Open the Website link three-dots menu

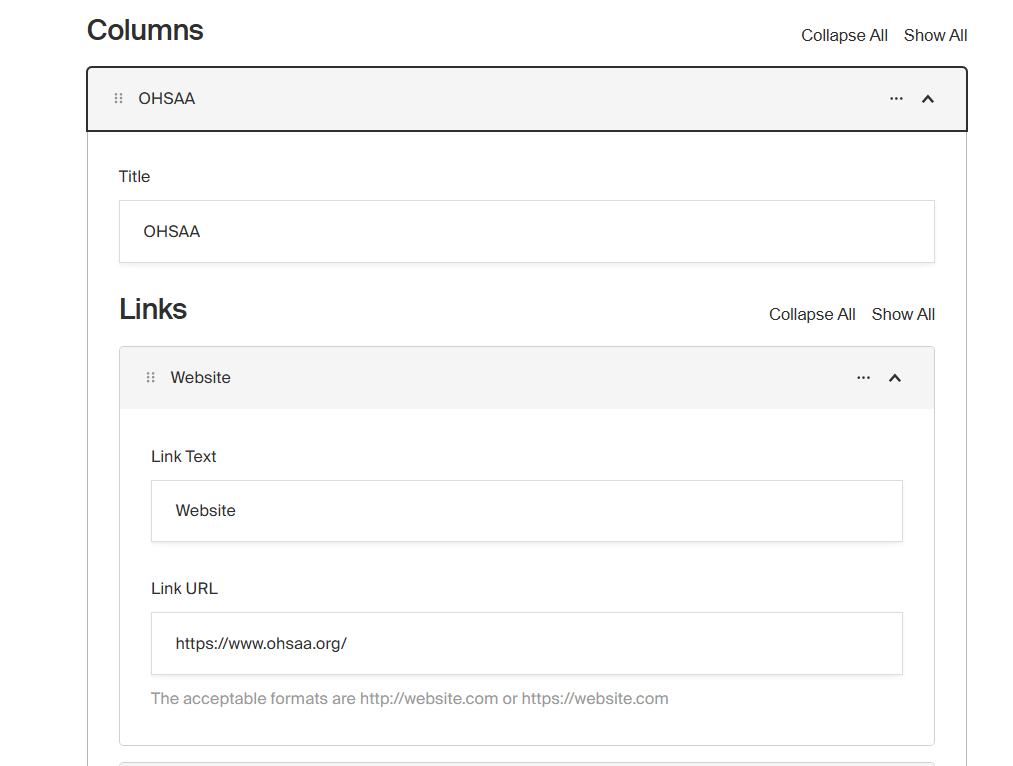point(864,377)
